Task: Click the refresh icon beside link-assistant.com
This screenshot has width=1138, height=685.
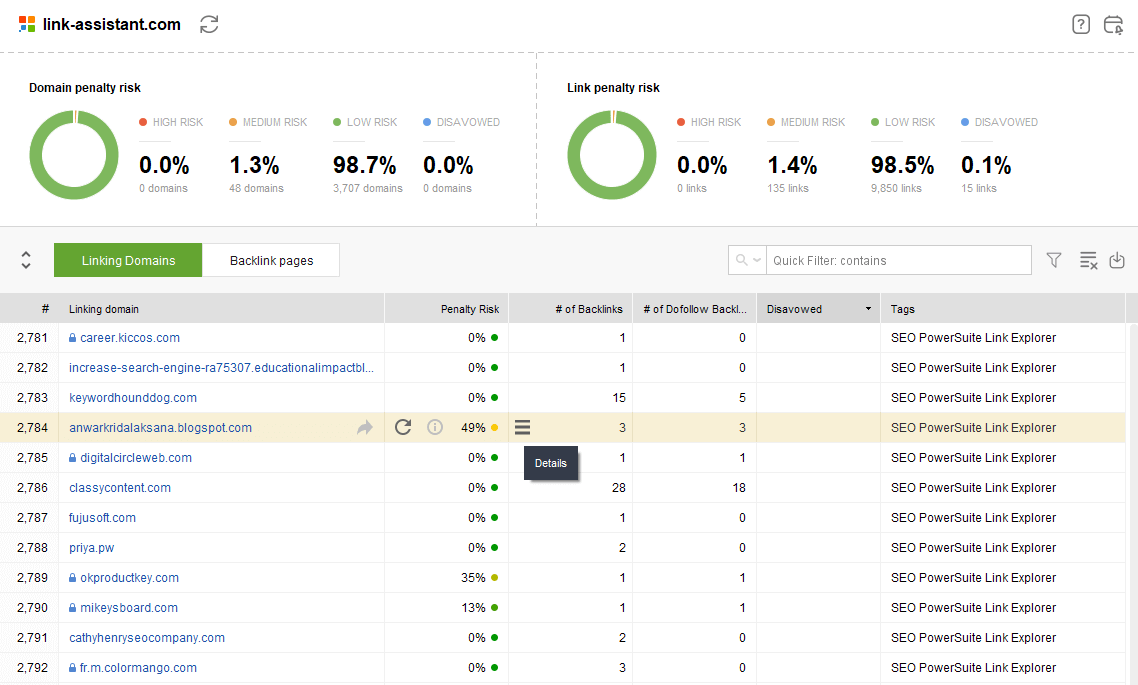Action: point(209,25)
